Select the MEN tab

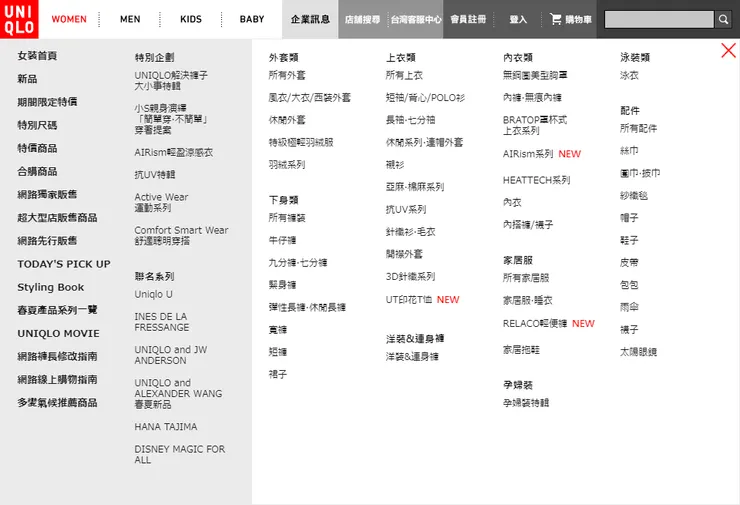click(x=130, y=19)
